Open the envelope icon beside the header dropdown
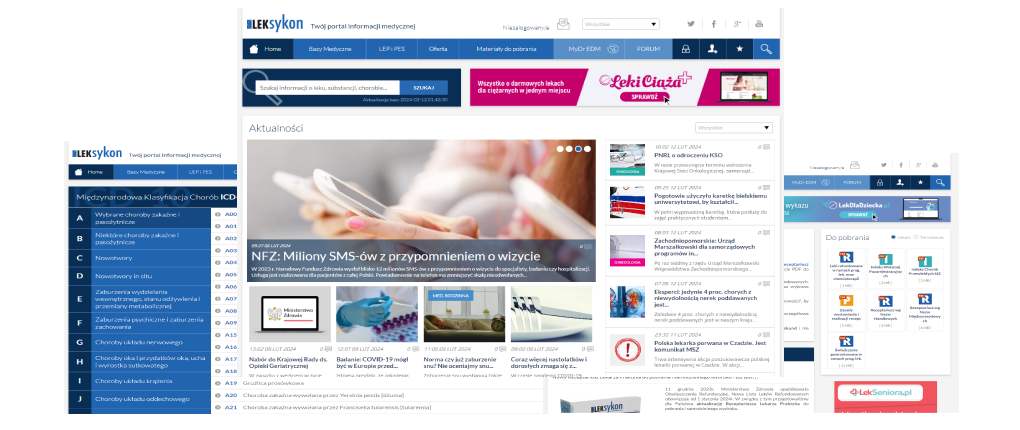This screenshot has height=430, width=1020. [x=564, y=23]
